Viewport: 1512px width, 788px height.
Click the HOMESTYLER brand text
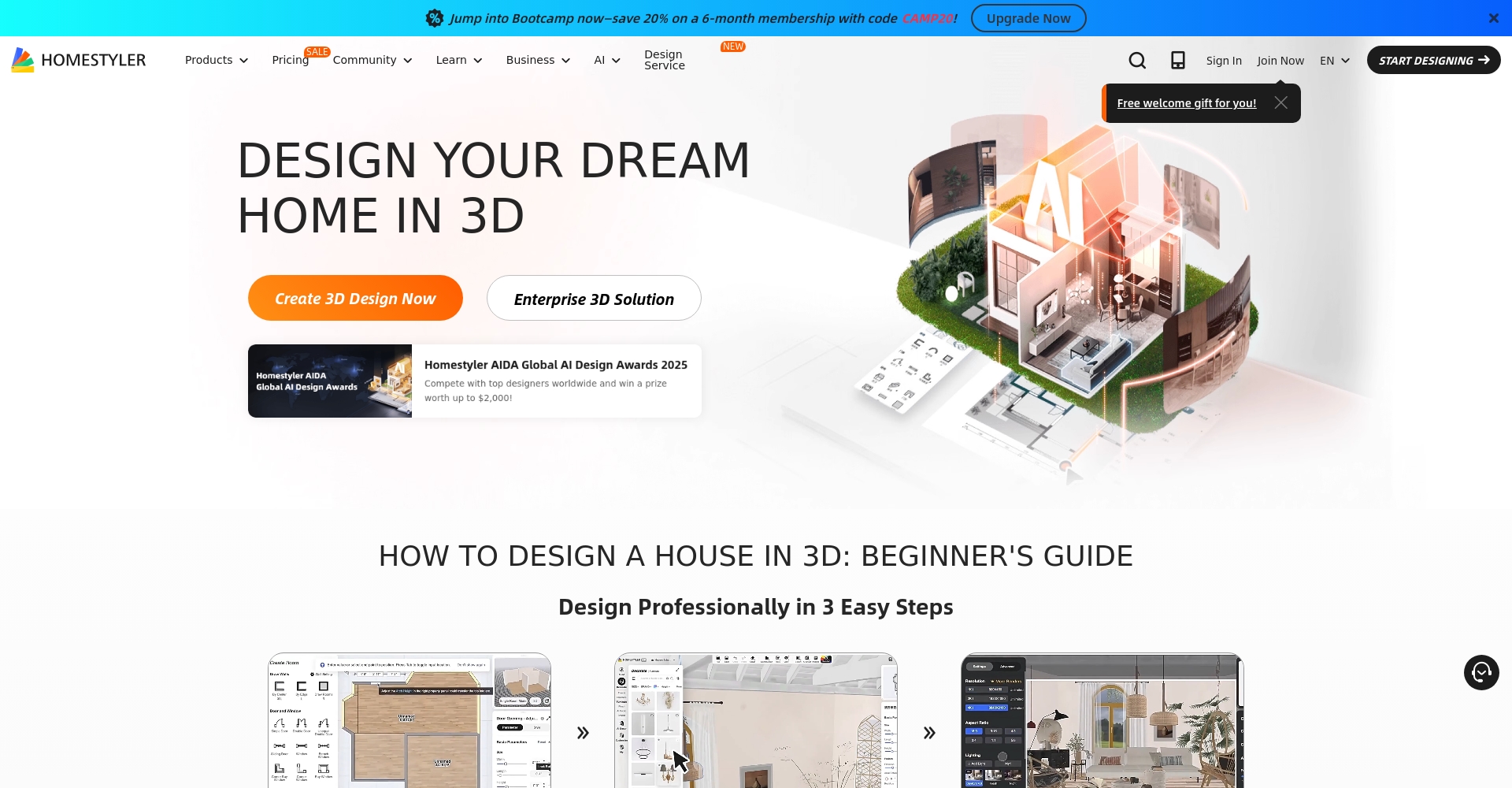coord(94,60)
